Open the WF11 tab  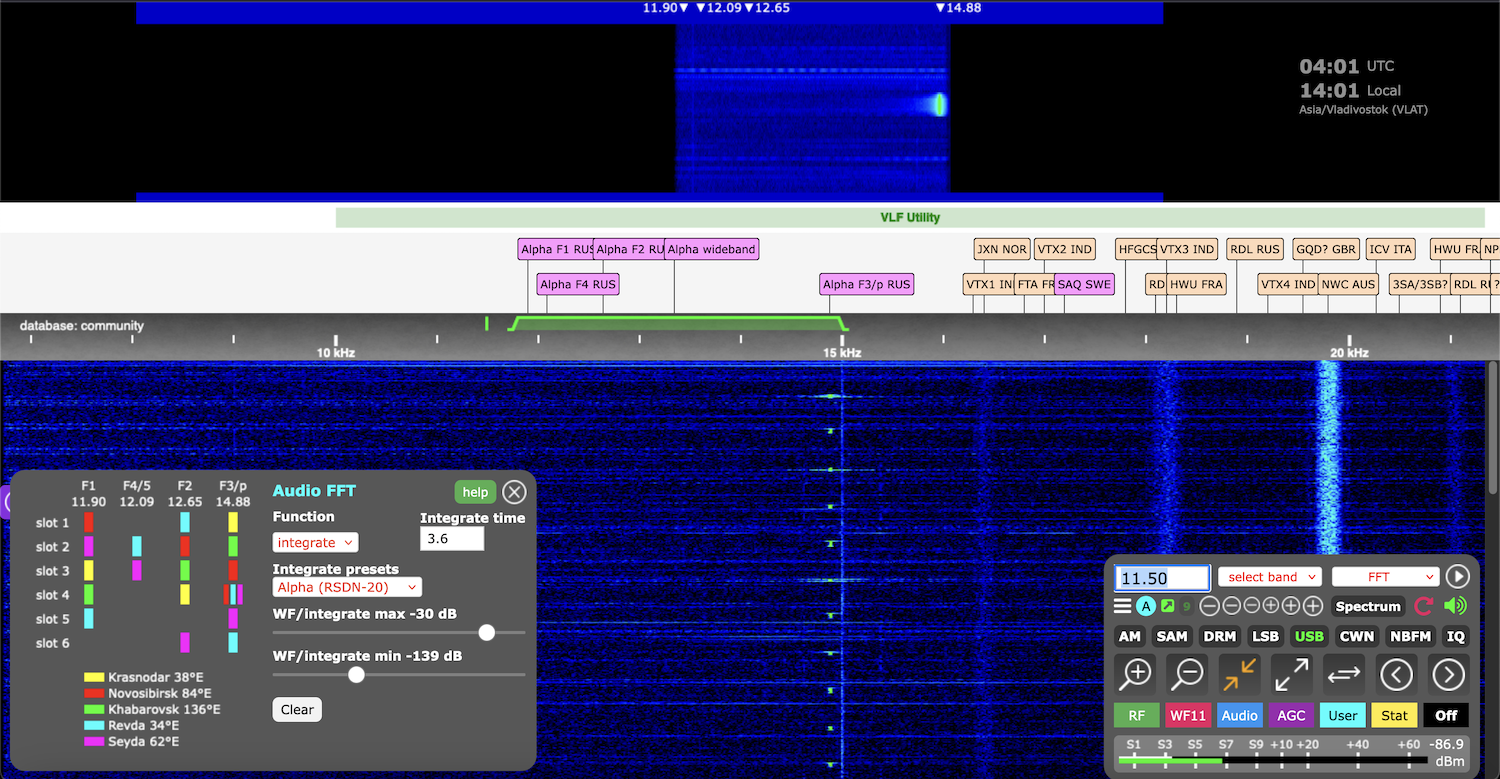tap(1189, 715)
